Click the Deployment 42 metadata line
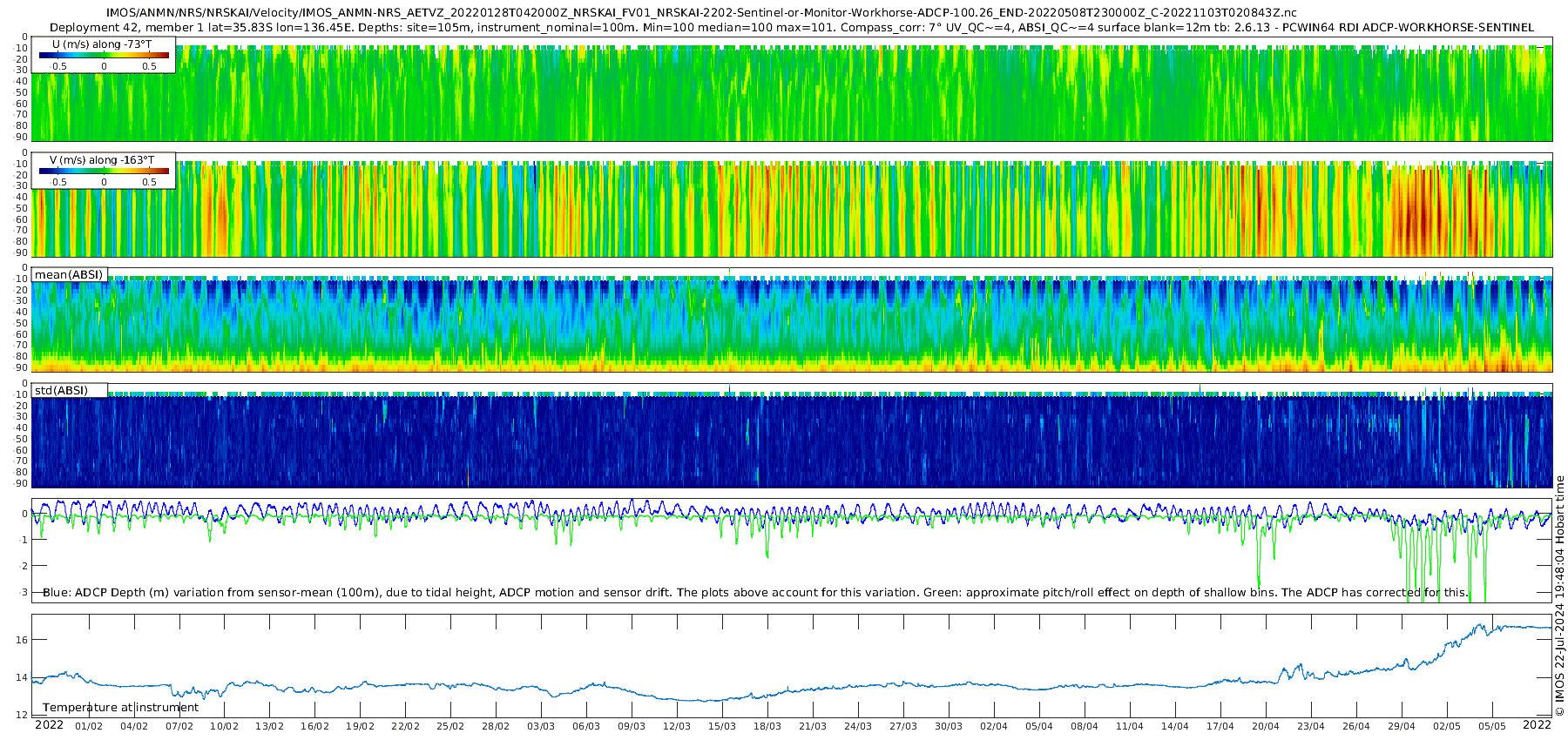 tap(792, 27)
